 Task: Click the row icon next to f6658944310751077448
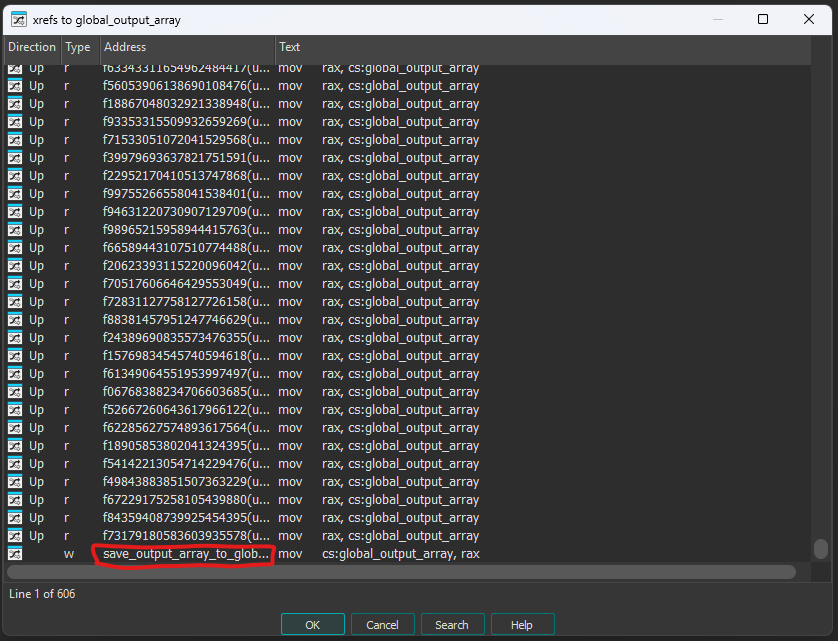tap(15, 248)
